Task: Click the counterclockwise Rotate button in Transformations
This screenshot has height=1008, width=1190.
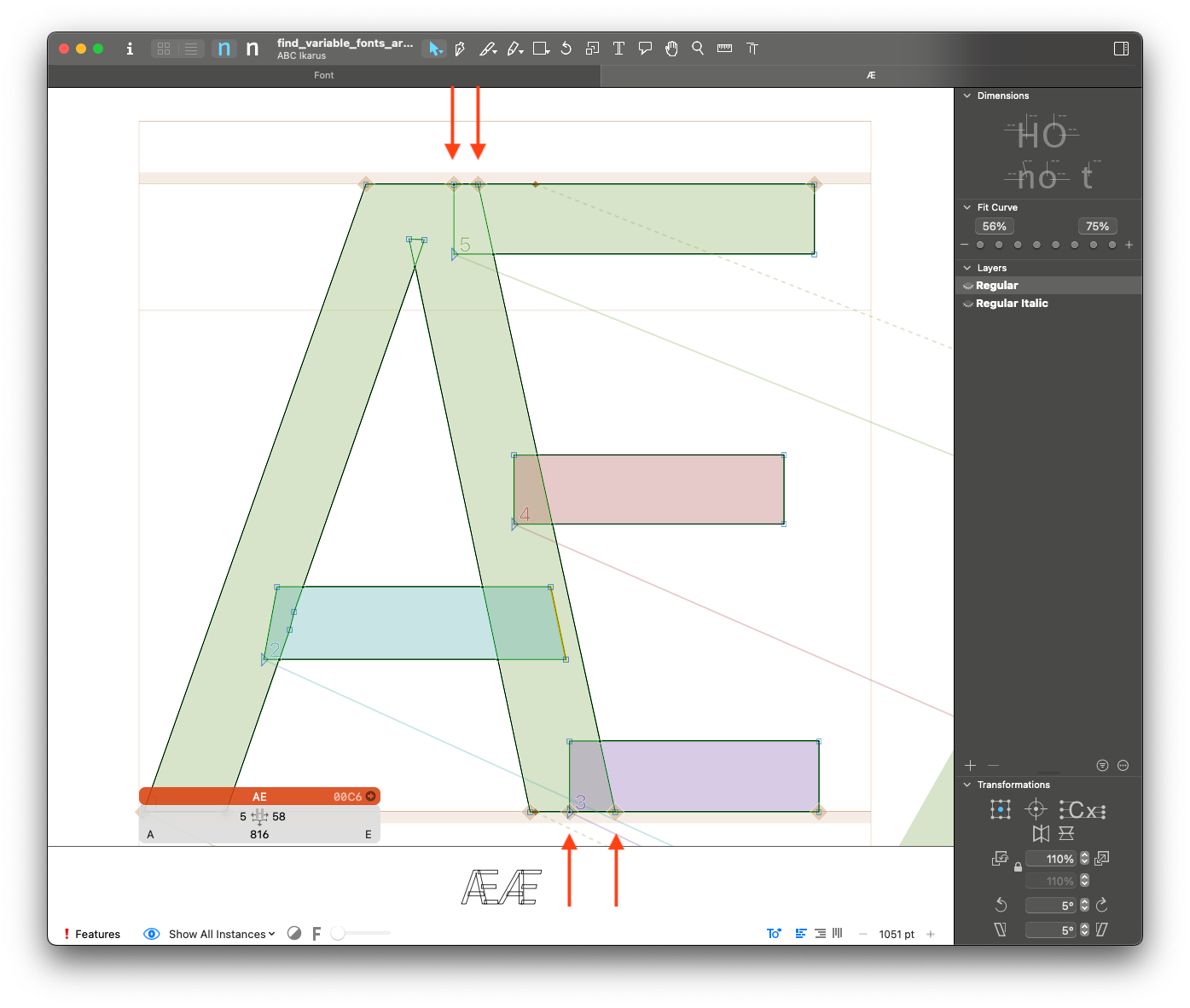Action: (x=1001, y=905)
